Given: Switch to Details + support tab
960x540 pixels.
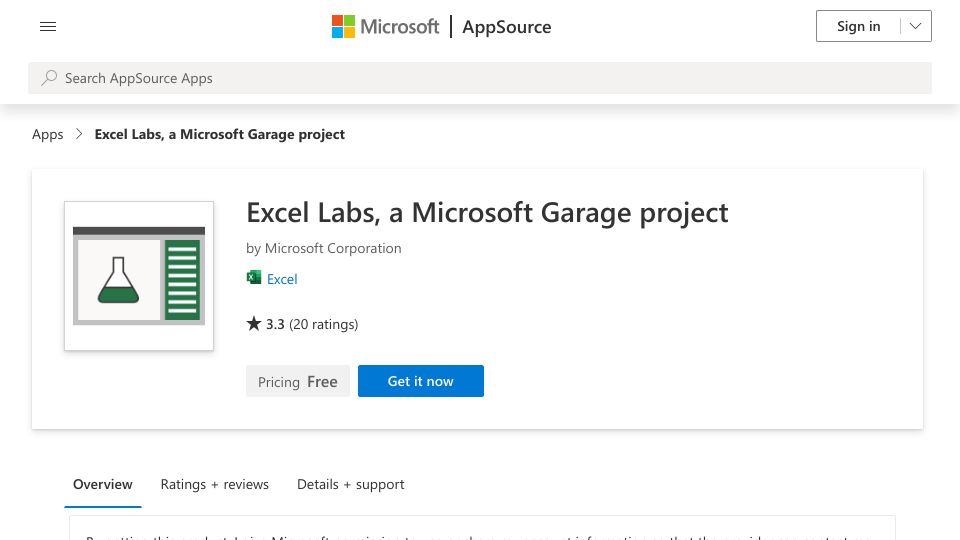Looking at the screenshot, I should (350, 484).
